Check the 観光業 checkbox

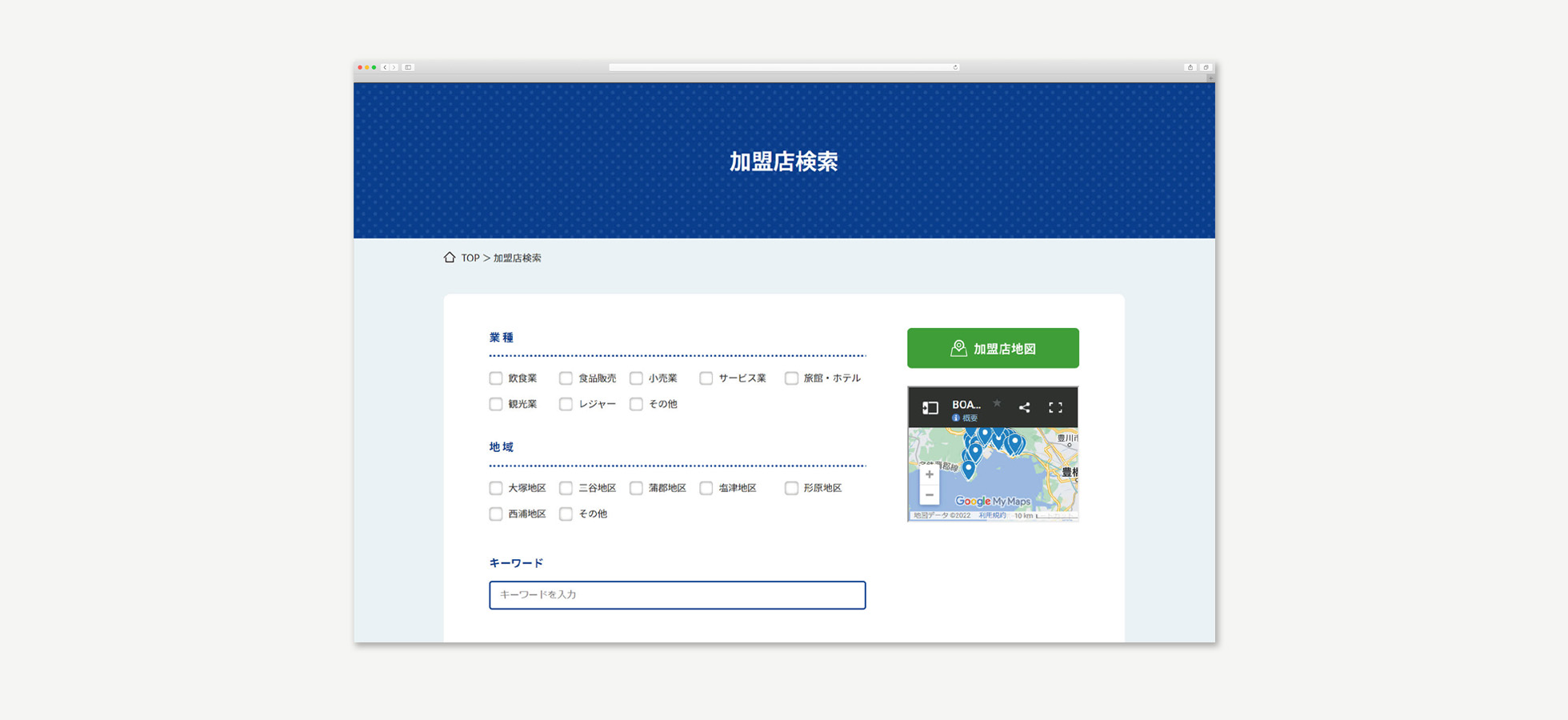pyautogui.click(x=496, y=404)
